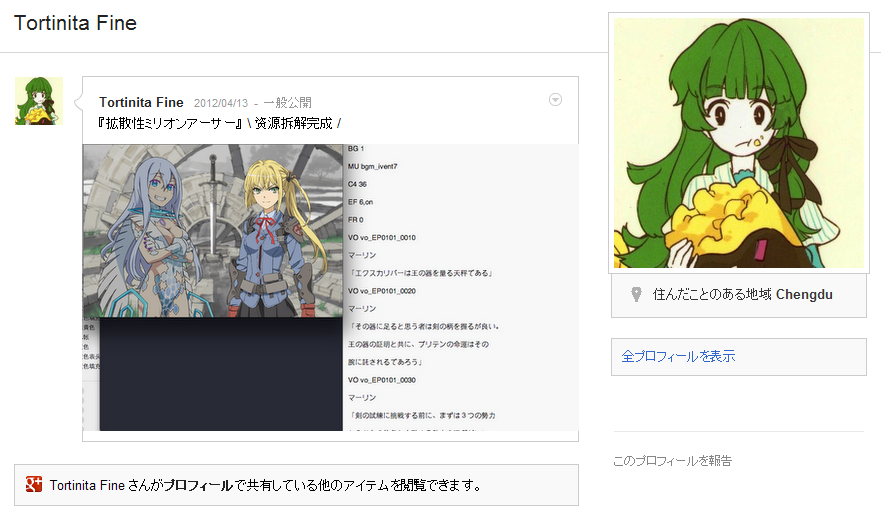Click the 一般公開 visibility label
The width and height of the screenshot is (881, 511).
click(288, 103)
